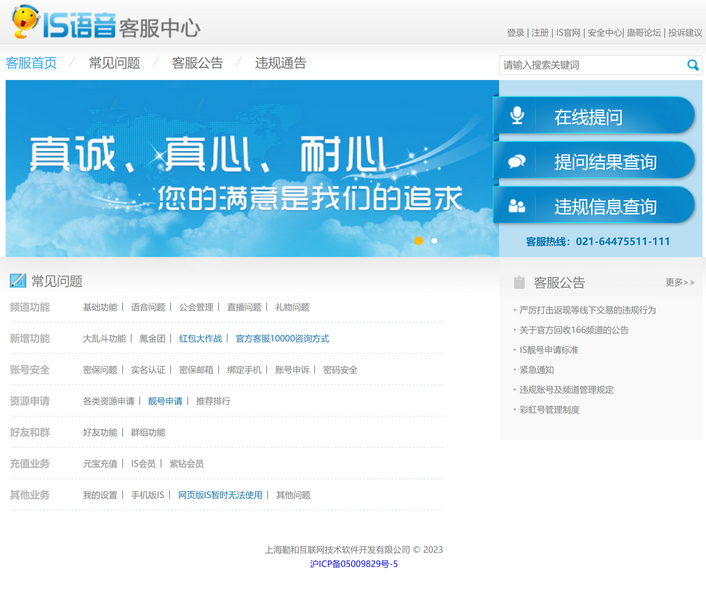Select the first orange carousel dot

418,241
